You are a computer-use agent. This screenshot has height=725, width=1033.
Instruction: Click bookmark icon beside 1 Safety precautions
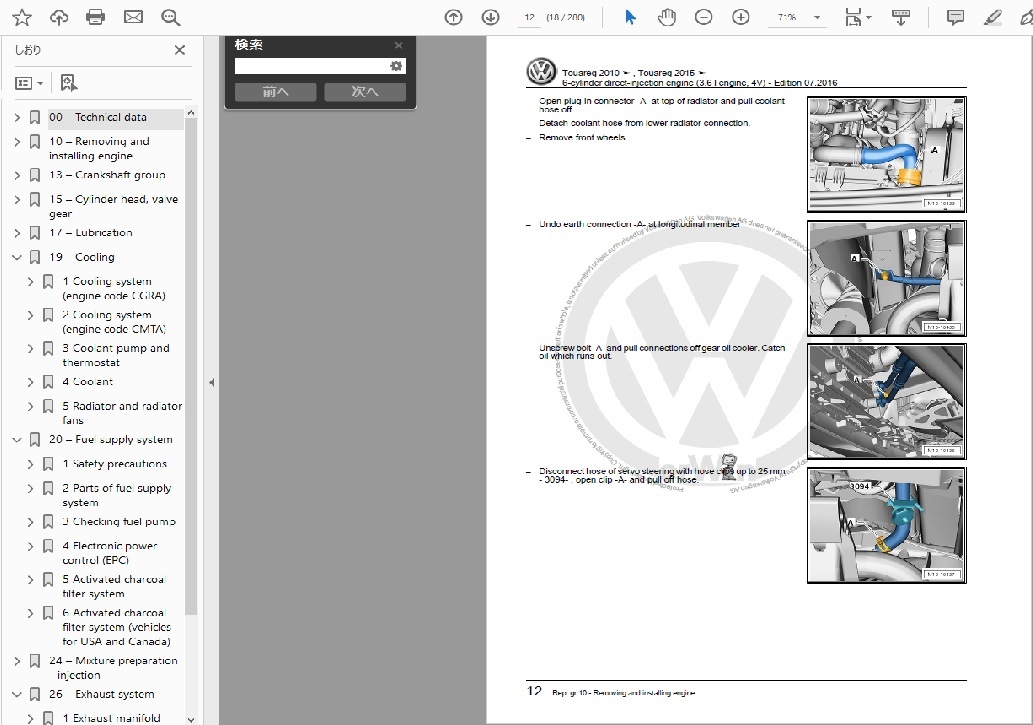click(x=48, y=465)
